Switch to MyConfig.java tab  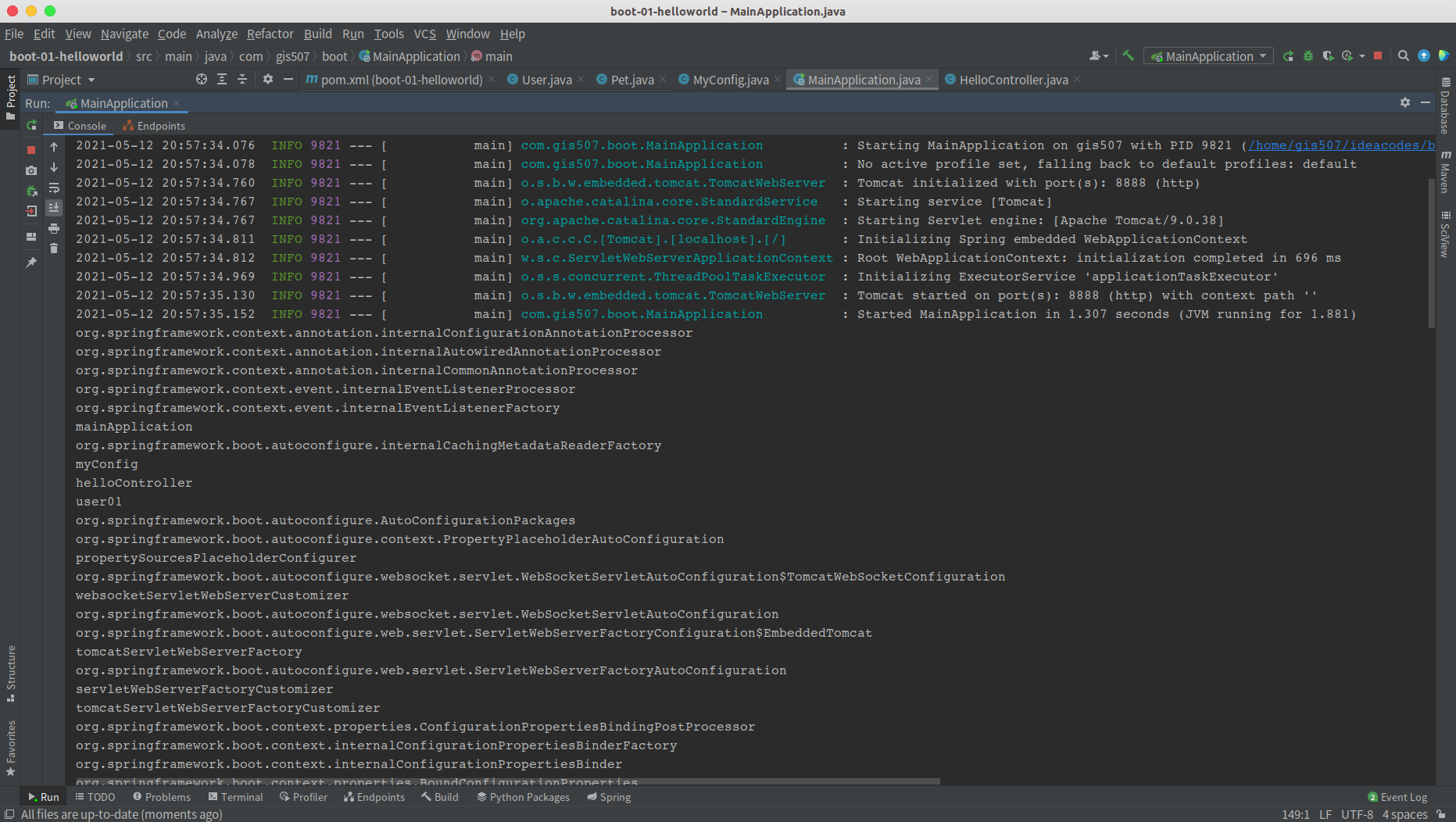[x=730, y=80]
